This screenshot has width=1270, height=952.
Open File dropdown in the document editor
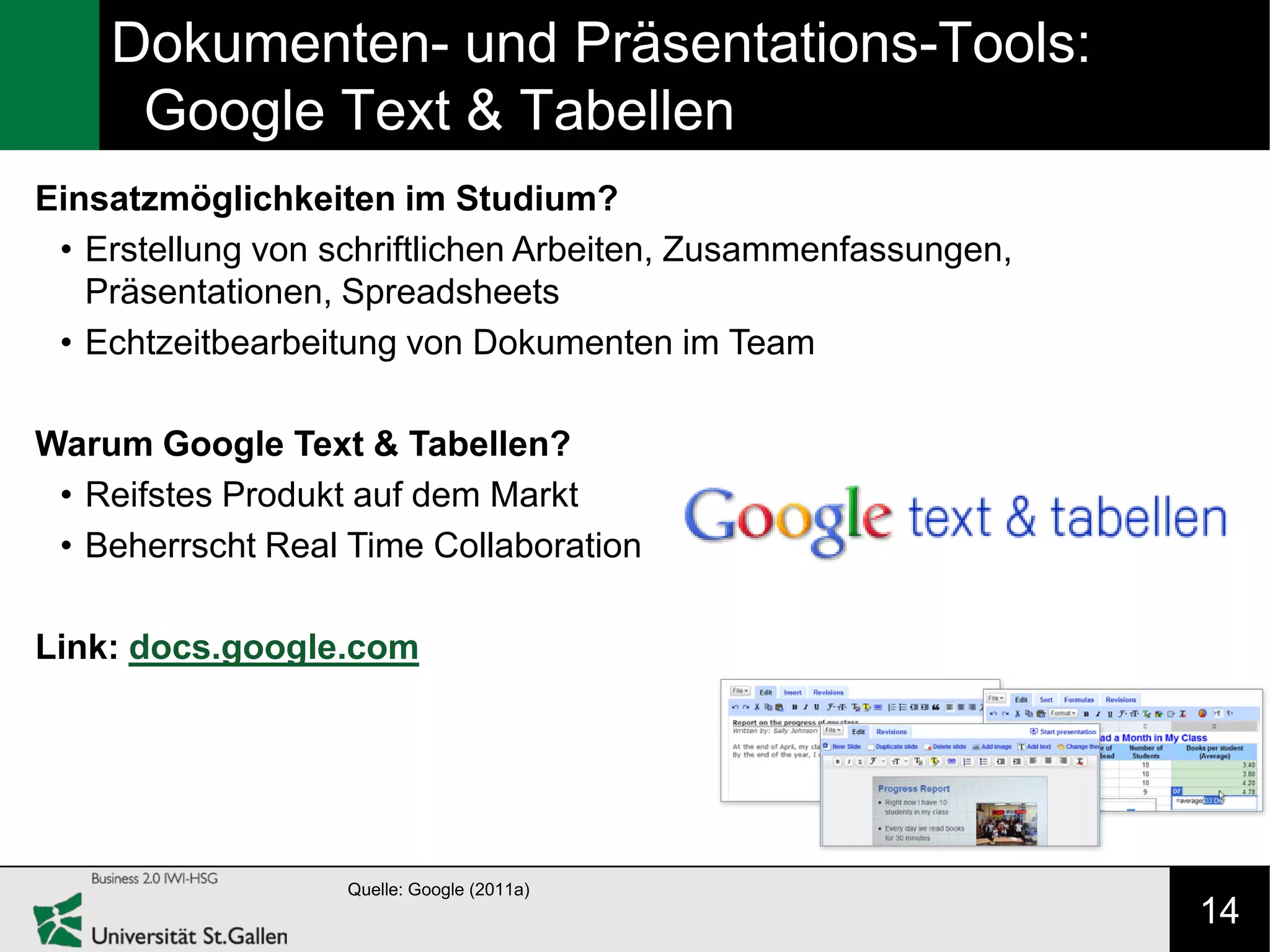[740, 690]
